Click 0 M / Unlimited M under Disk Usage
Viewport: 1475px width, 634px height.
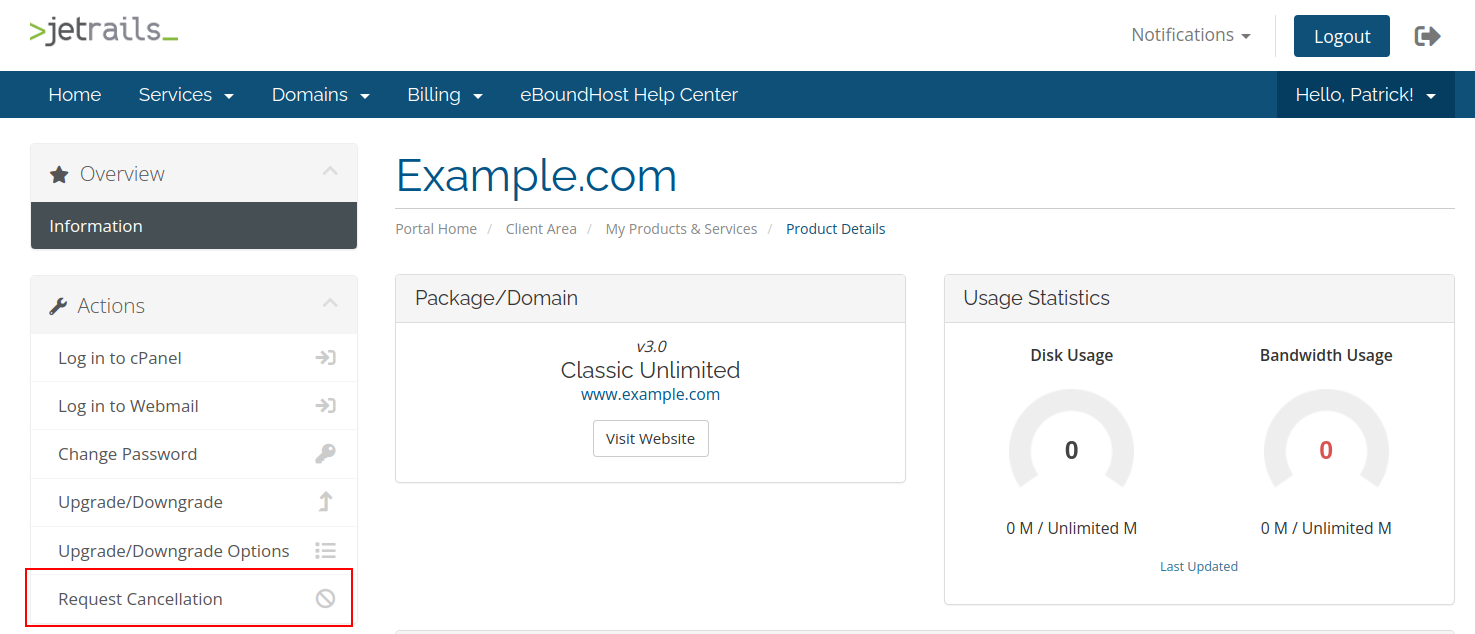pos(1072,528)
